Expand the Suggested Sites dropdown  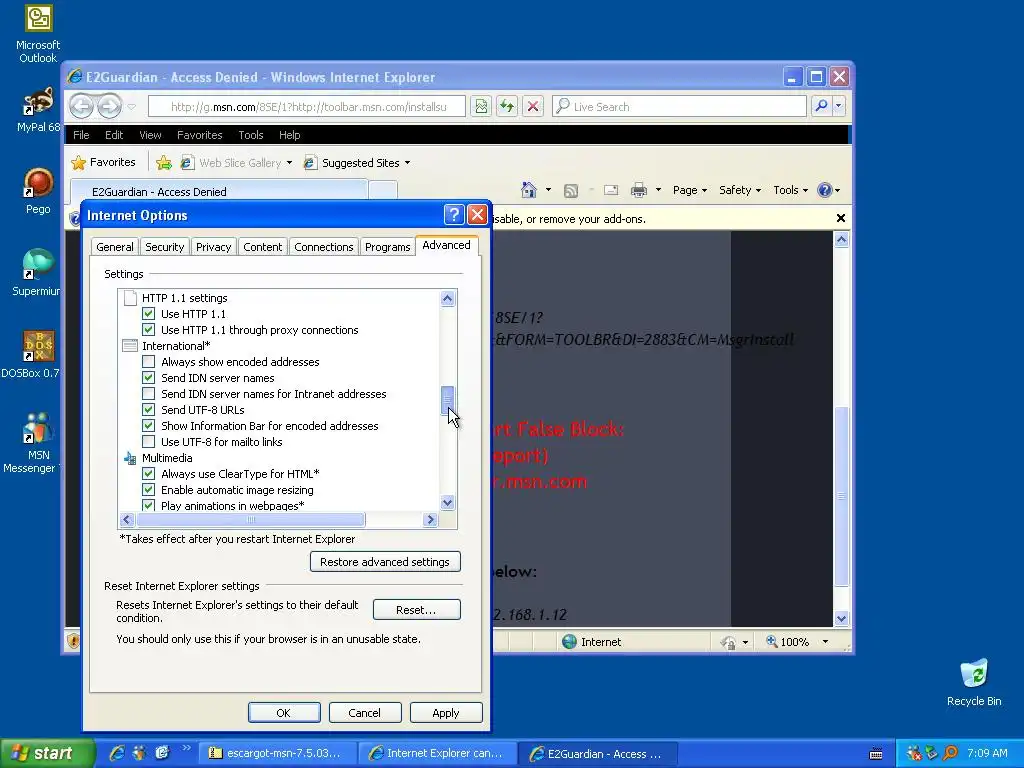coord(408,163)
